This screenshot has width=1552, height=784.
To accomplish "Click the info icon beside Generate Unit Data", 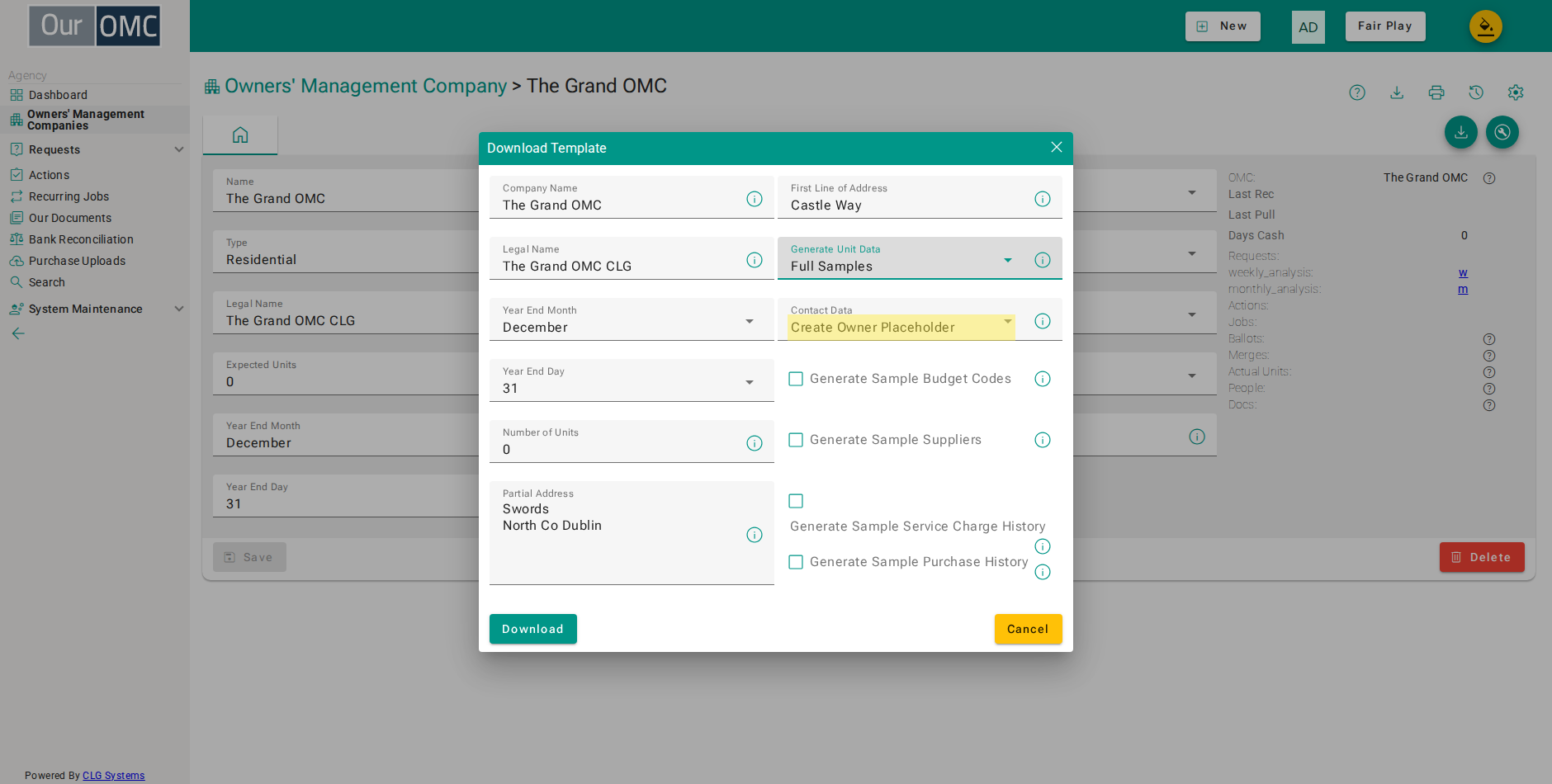I will click(x=1043, y=260).
